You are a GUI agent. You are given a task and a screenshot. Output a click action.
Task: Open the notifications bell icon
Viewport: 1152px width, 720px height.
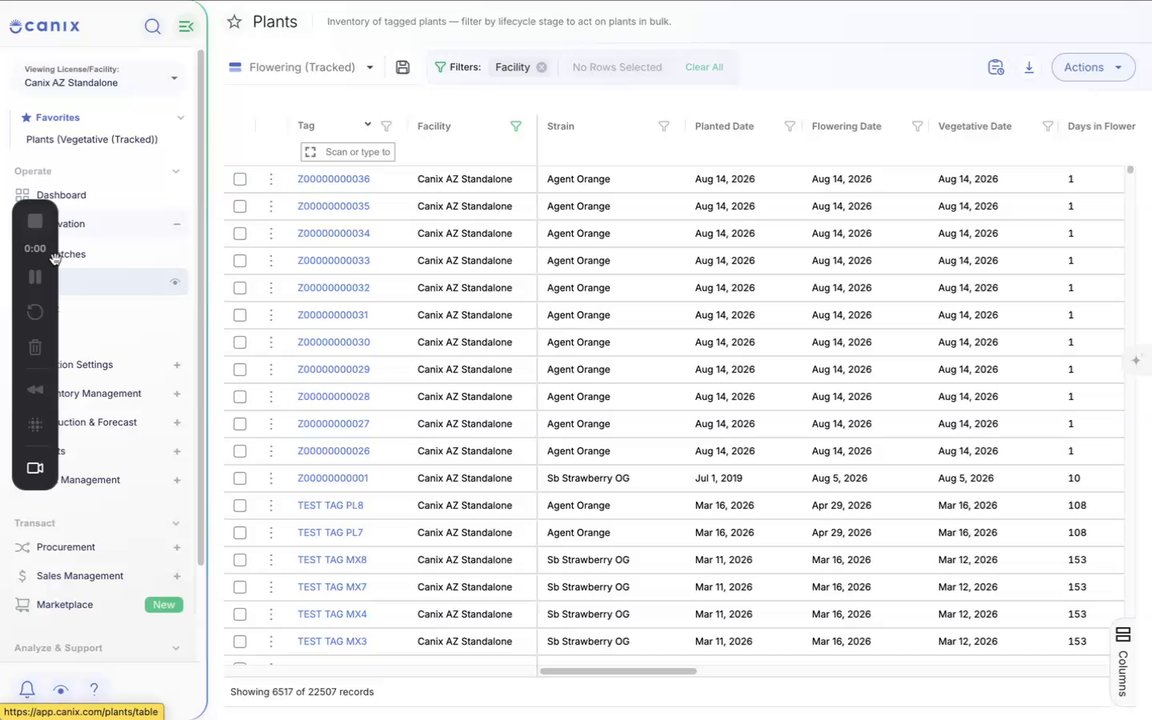click(x=27, y=689)
